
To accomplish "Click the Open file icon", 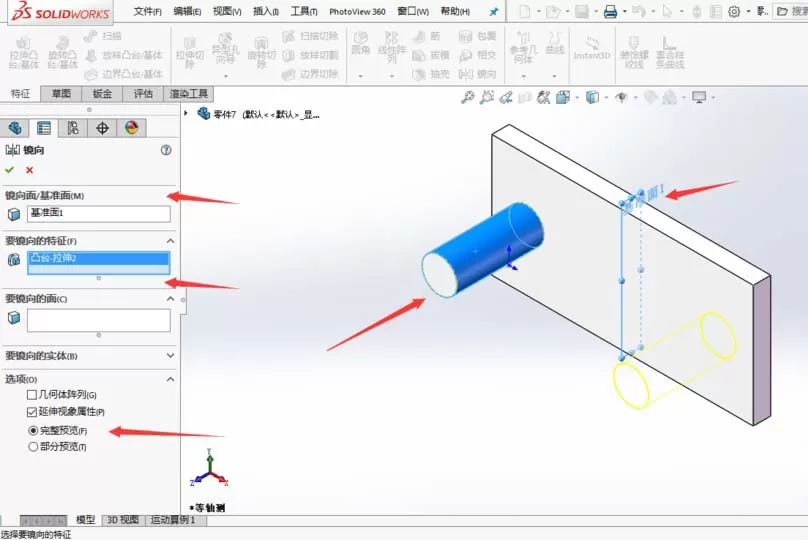I will pyautogui.click(x=553, y=11).
